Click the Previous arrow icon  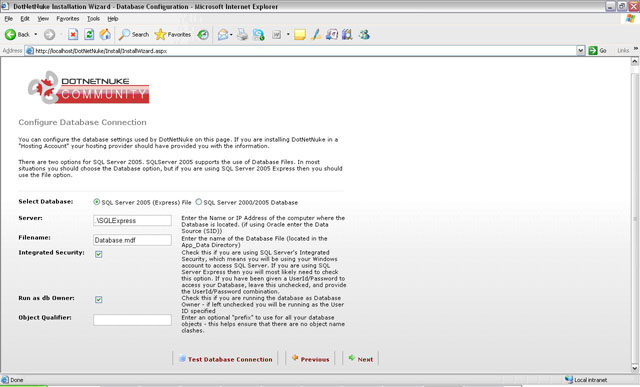pyautogui.click(x=295, y=358)
